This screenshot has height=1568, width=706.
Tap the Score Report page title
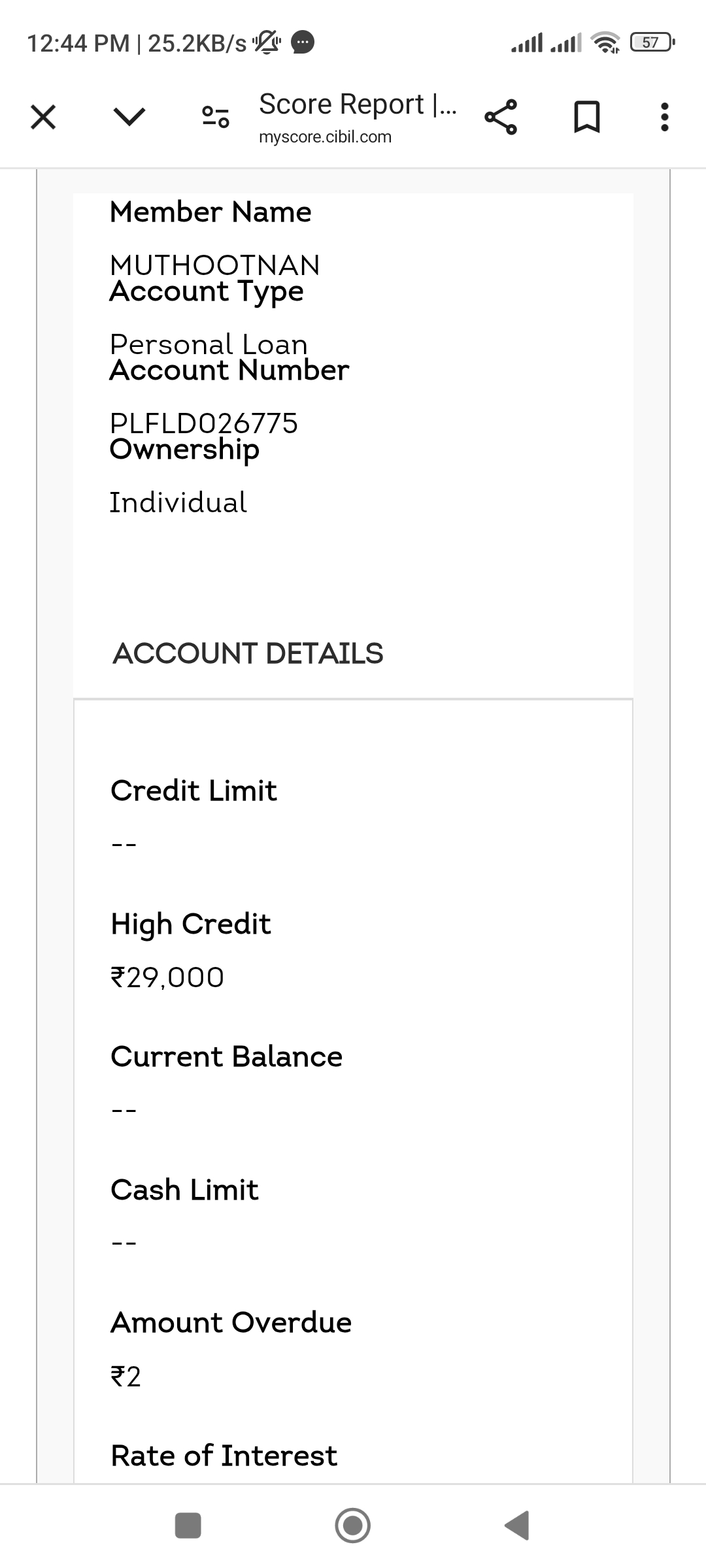pos(358,105)
